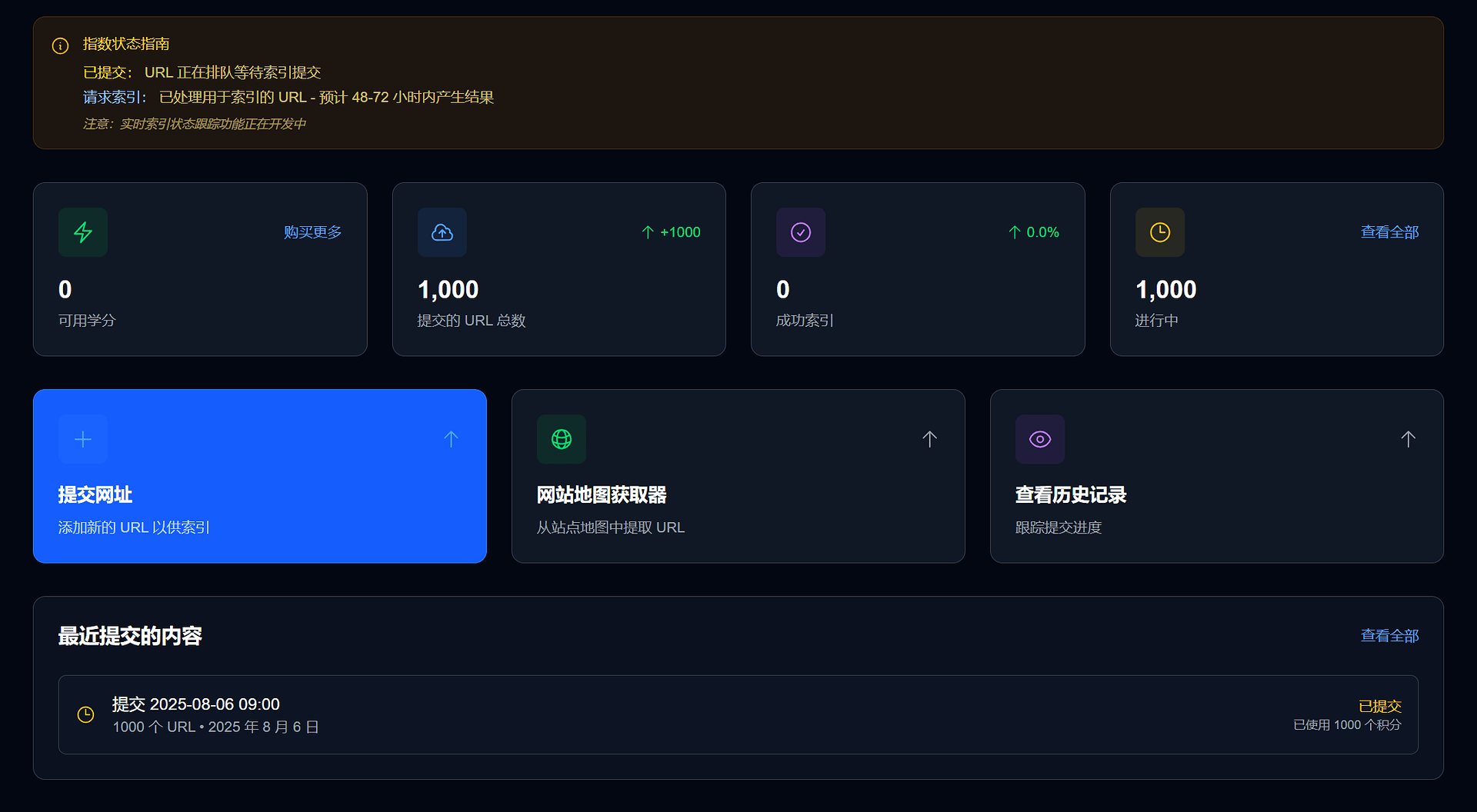Image resolution: width=1477 pixels, height=812 pixels.
Task: Click the globe icon for 网站地图获取器
Action: click(x=561, y=438)
